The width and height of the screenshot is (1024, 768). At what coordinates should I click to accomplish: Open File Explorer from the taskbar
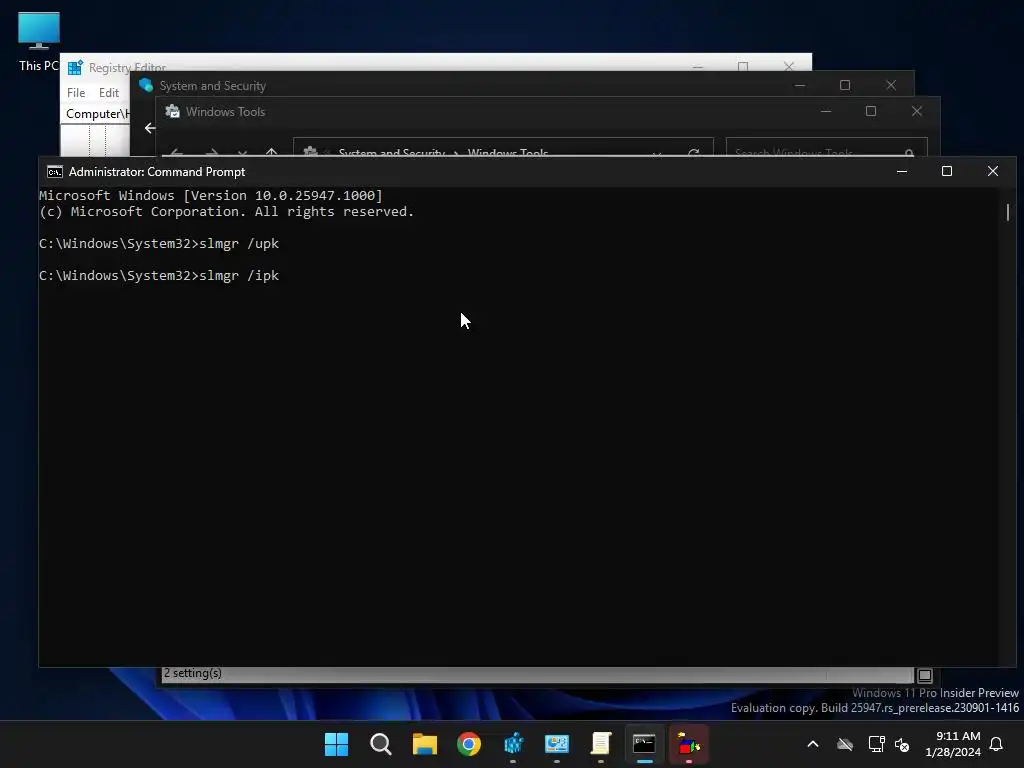click(x=424, y=744)
